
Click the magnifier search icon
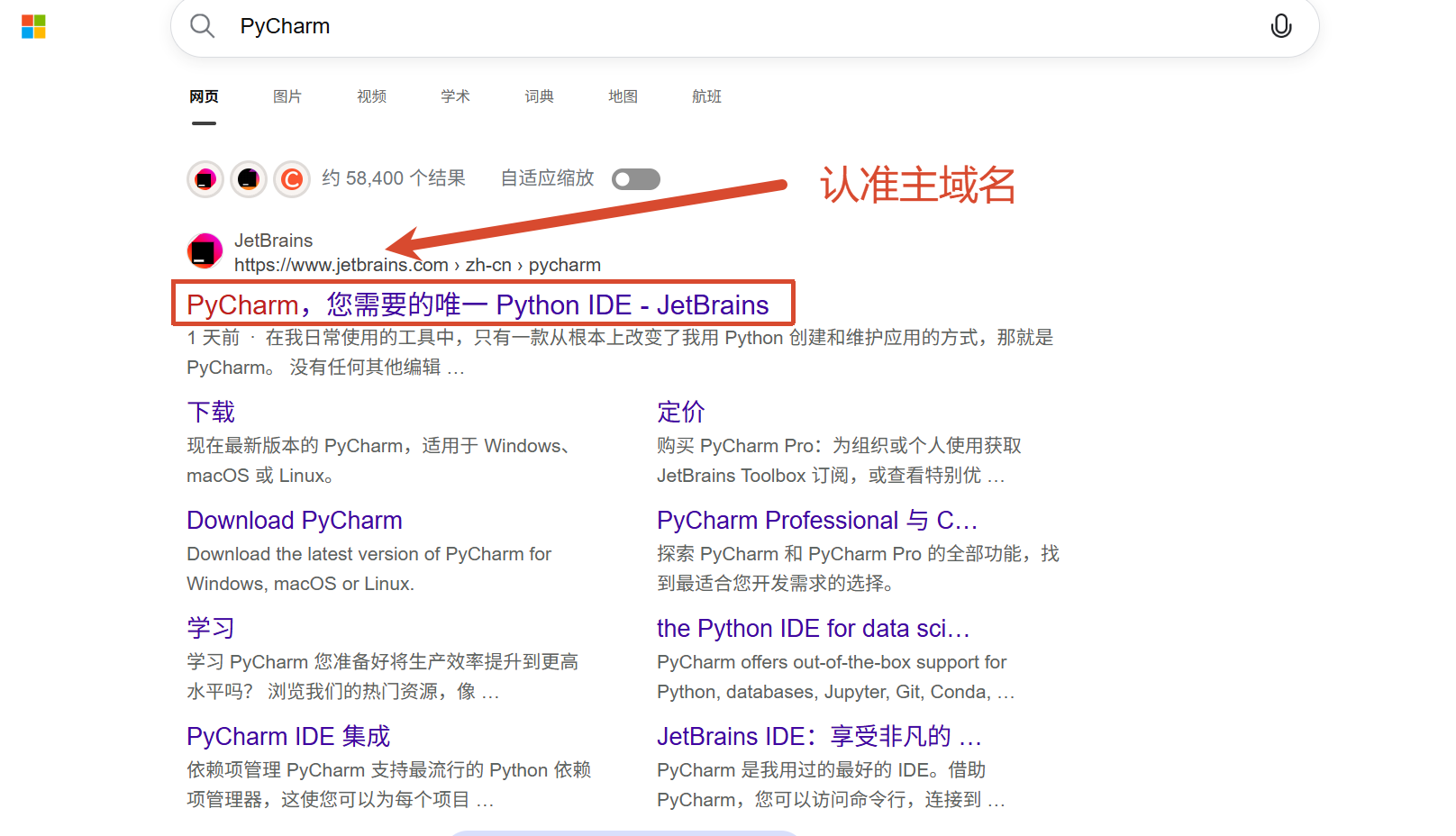[x=203, y=26]
